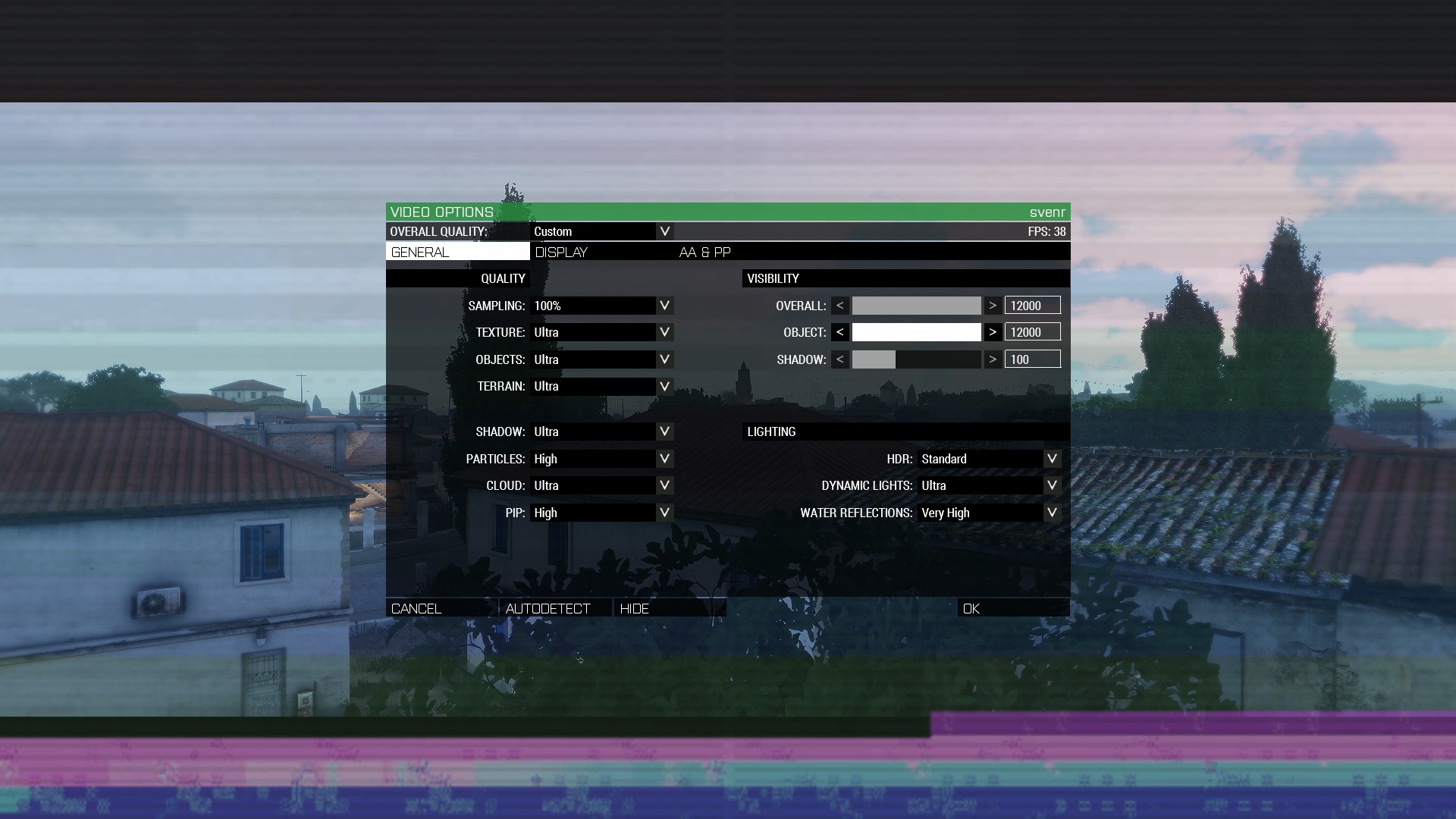Click the Overall visibility slider bar

(x=916, y=306)
